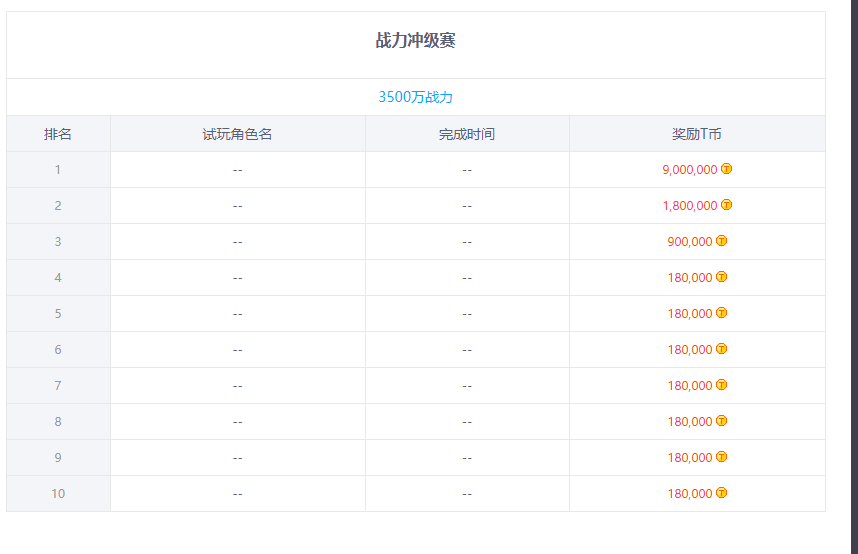
Task: Select the 3500万战力 tab
Action: coord(415,97)
